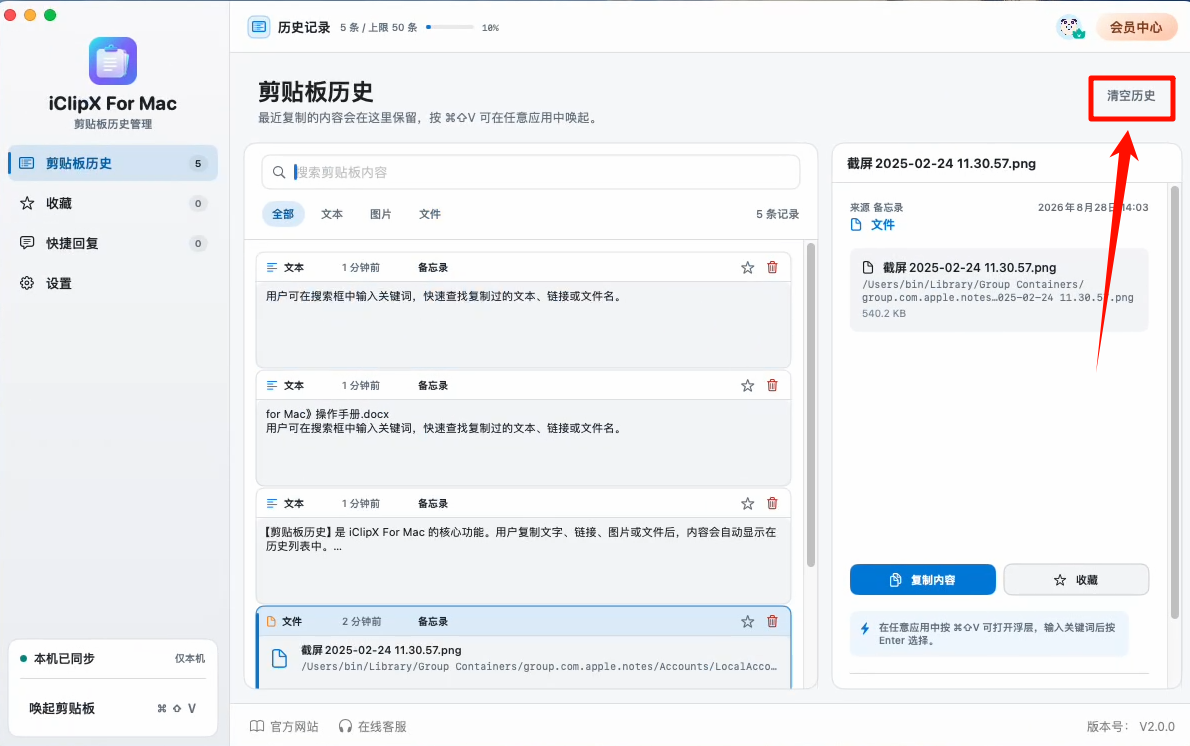Click the file path in detail card

pos(997,291)
